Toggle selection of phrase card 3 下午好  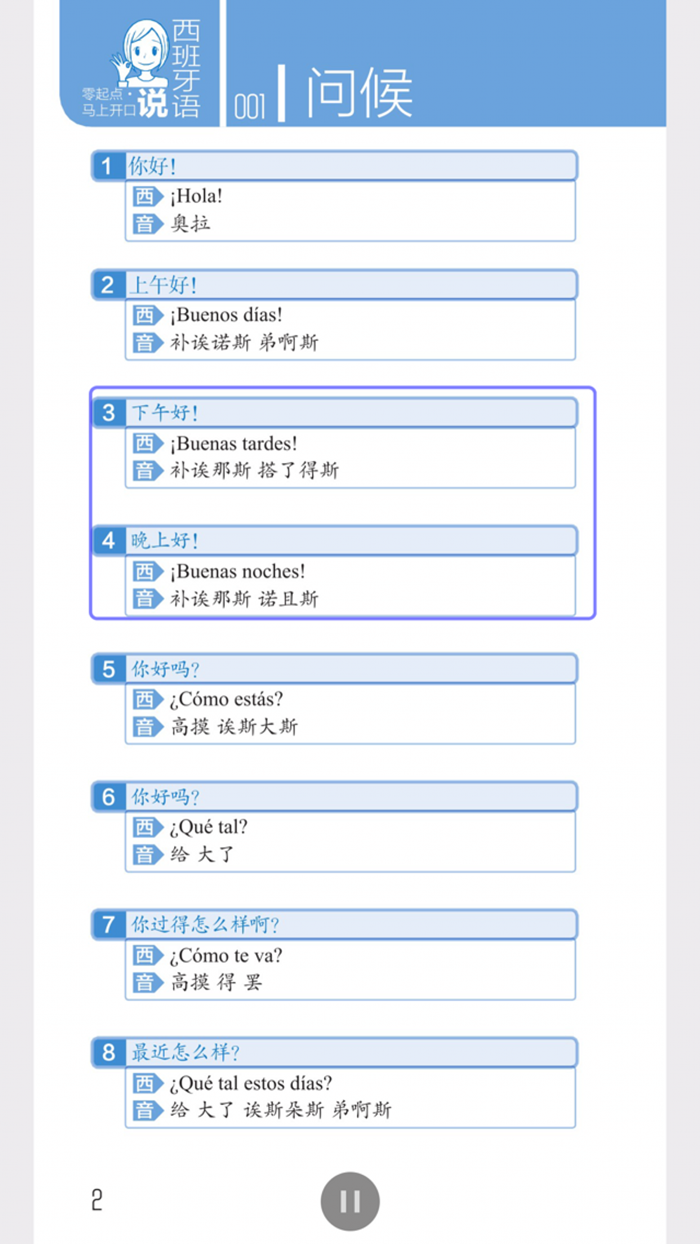350,413
